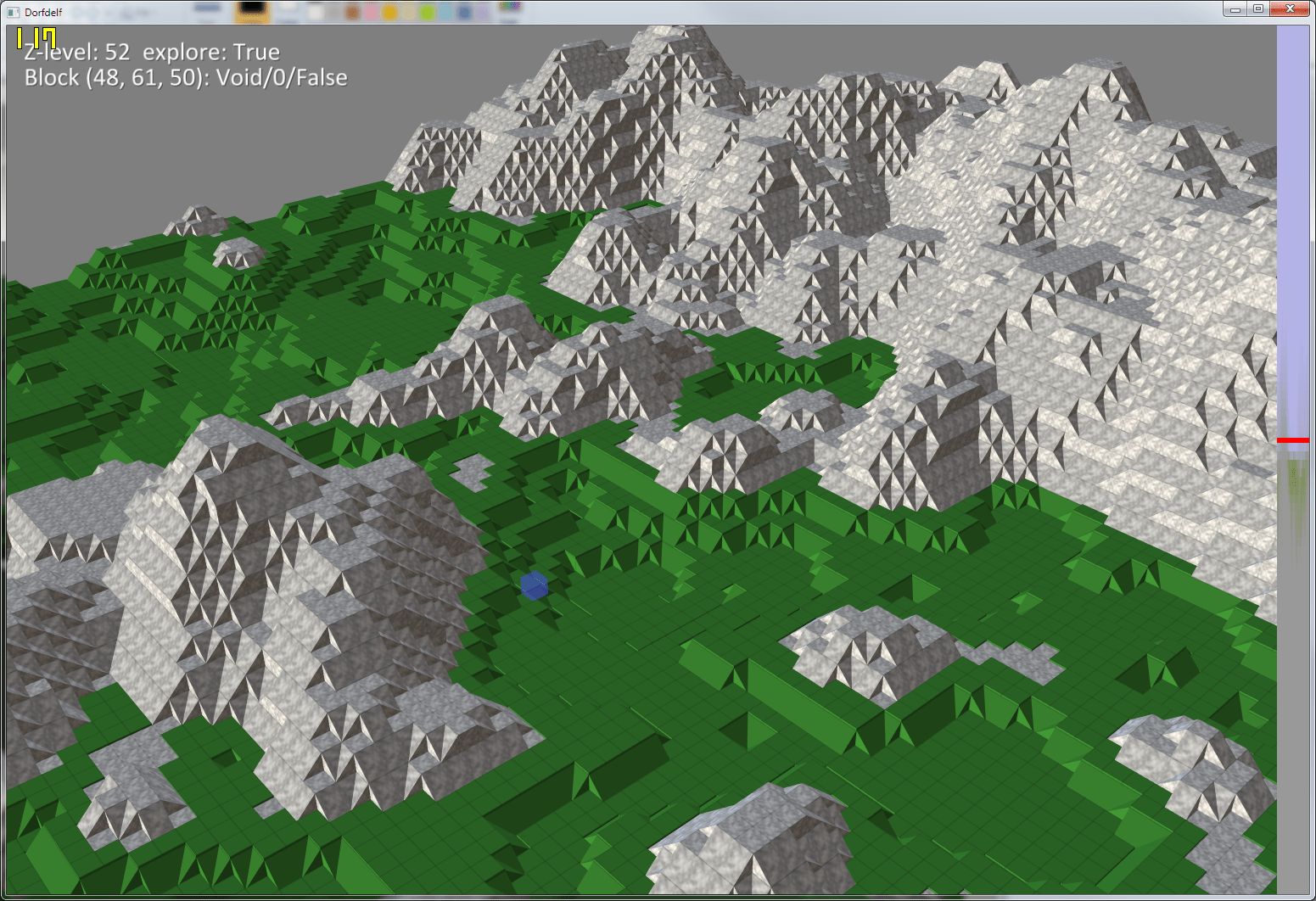Select the blue cursor cube on the grass terrain
Screen dimensions: 1316x901
point(534,587)
